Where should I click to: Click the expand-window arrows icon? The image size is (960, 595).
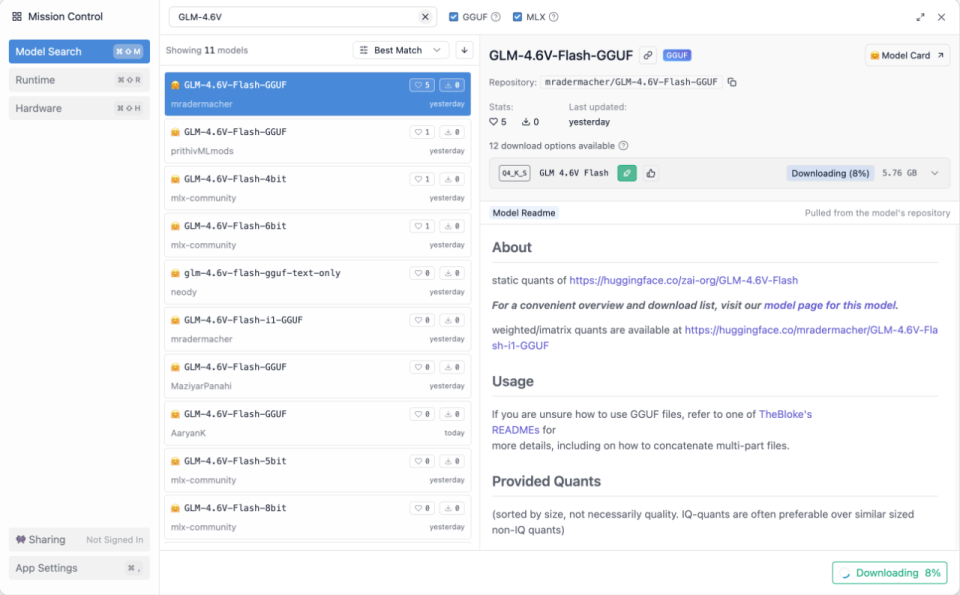920,17
